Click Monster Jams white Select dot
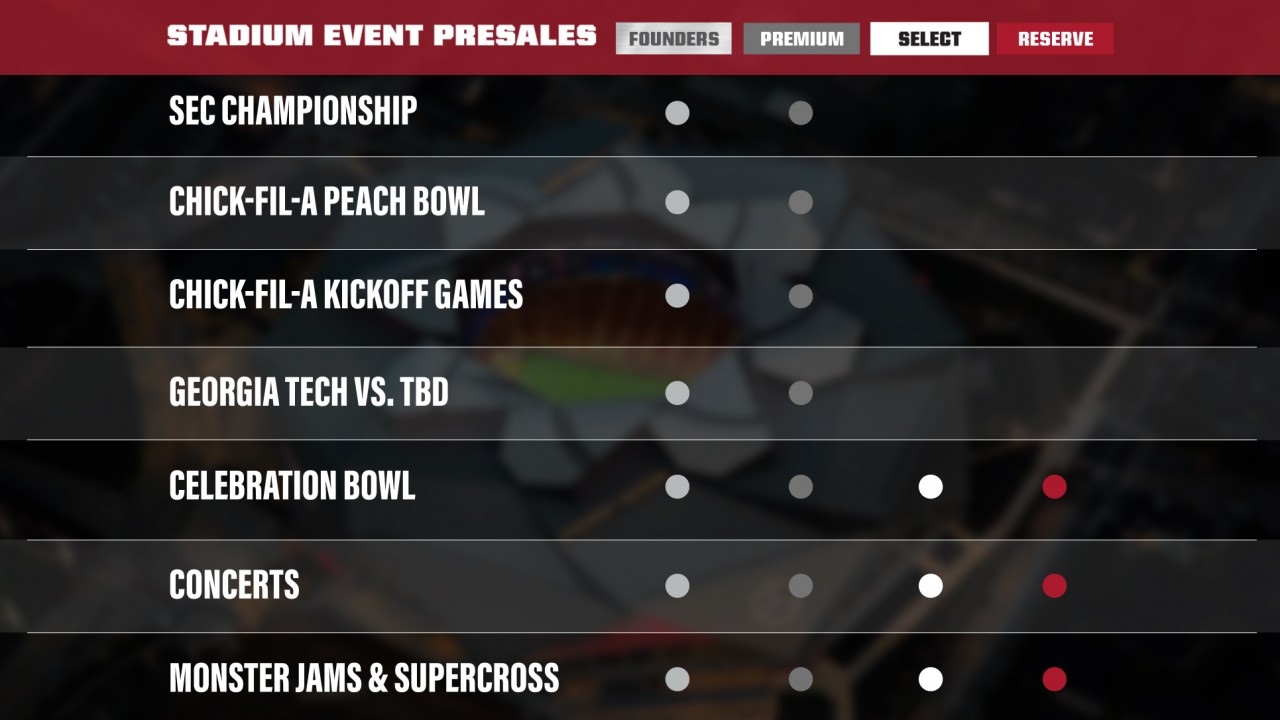 pyautogui.click(x=930, y=680)
